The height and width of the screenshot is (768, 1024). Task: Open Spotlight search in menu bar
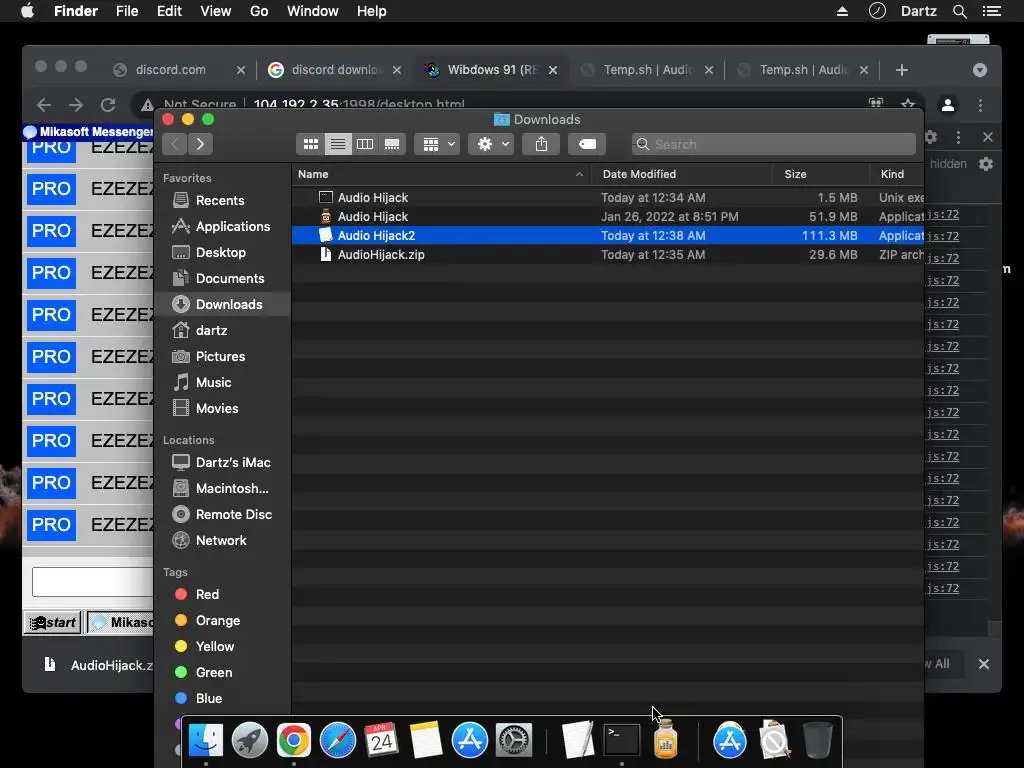(x=959, y=11)
